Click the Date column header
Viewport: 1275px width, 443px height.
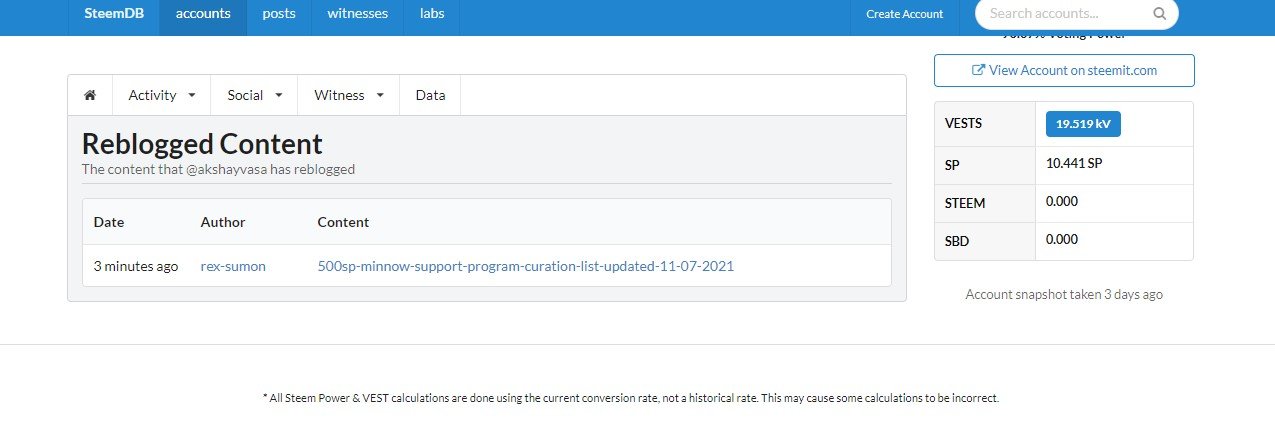click(109, 222)
